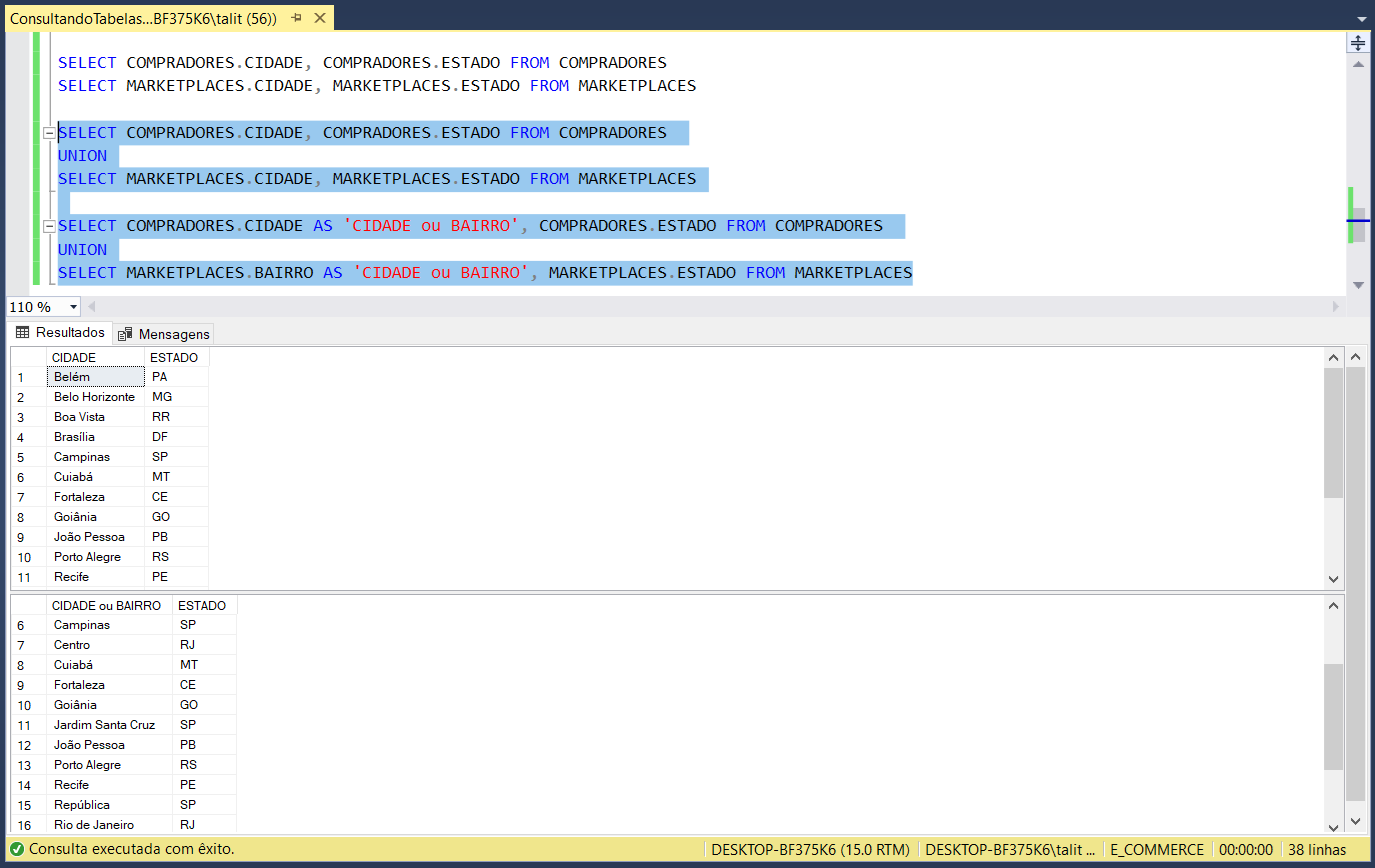
Task: Click the second result grid scroll-down arrow
Action: (1333, 827)
